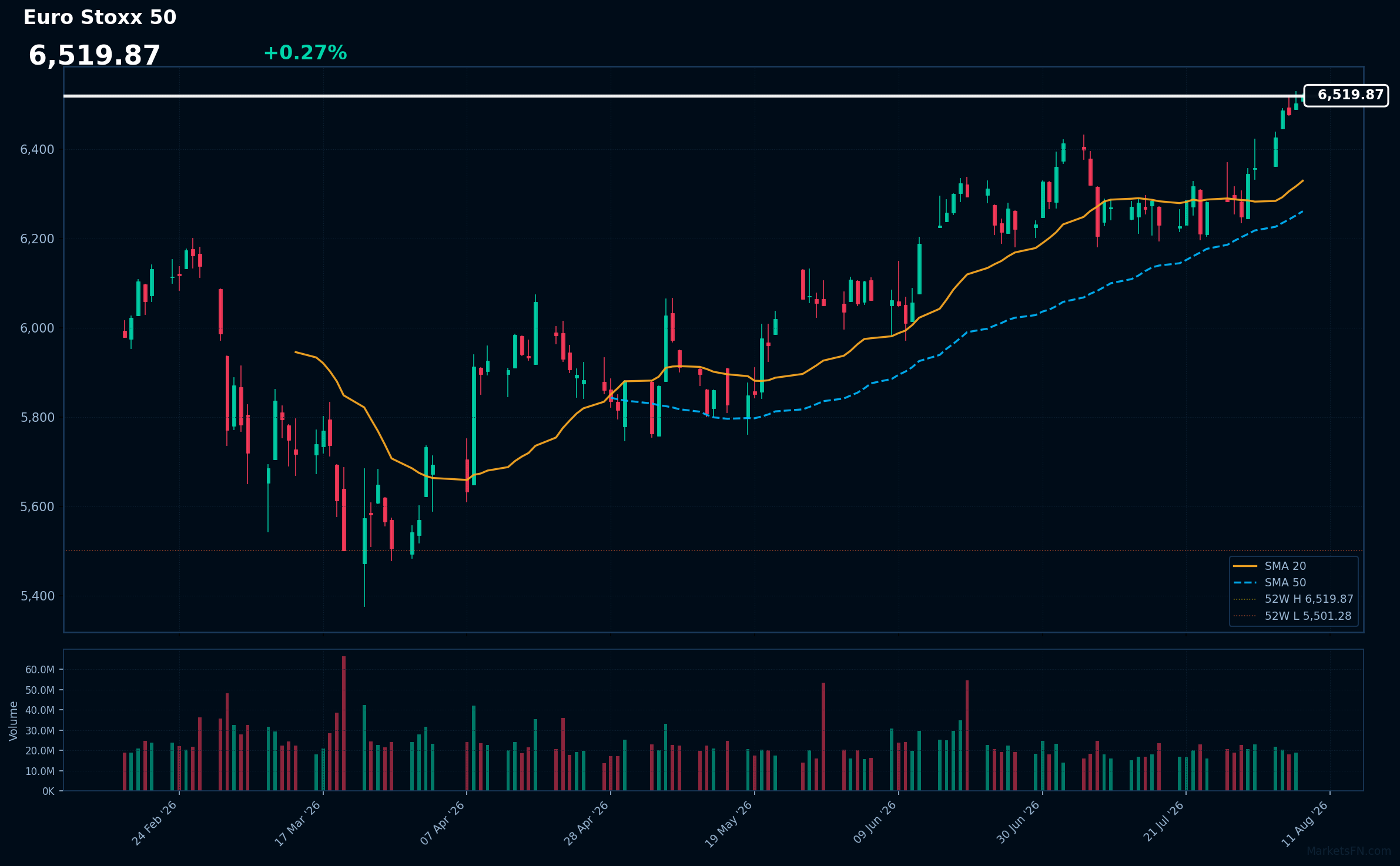1400x866 pixels.
Task: Click the "SMA 50" legend entry
Action: tap(1285, 583)
